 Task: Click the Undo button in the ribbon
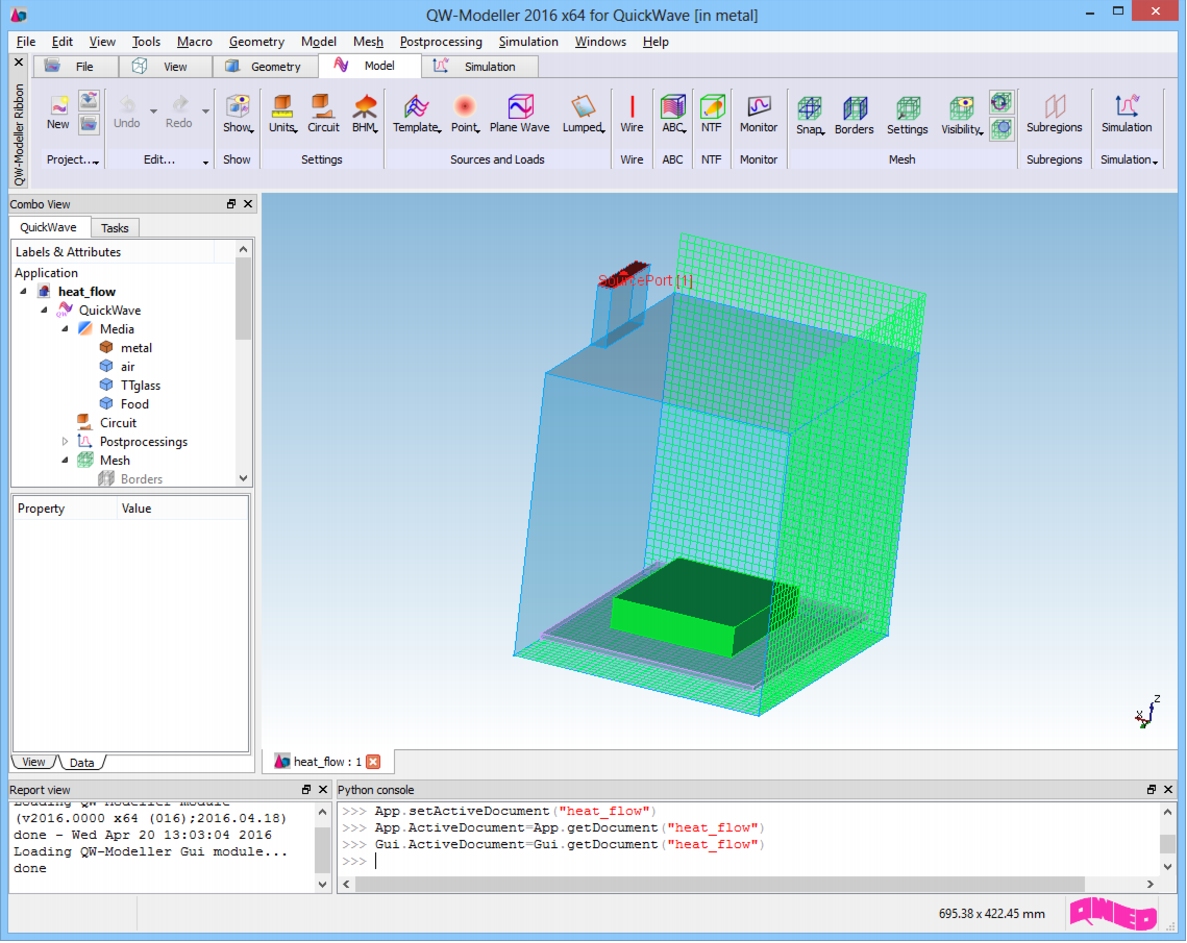pos(127,112)
